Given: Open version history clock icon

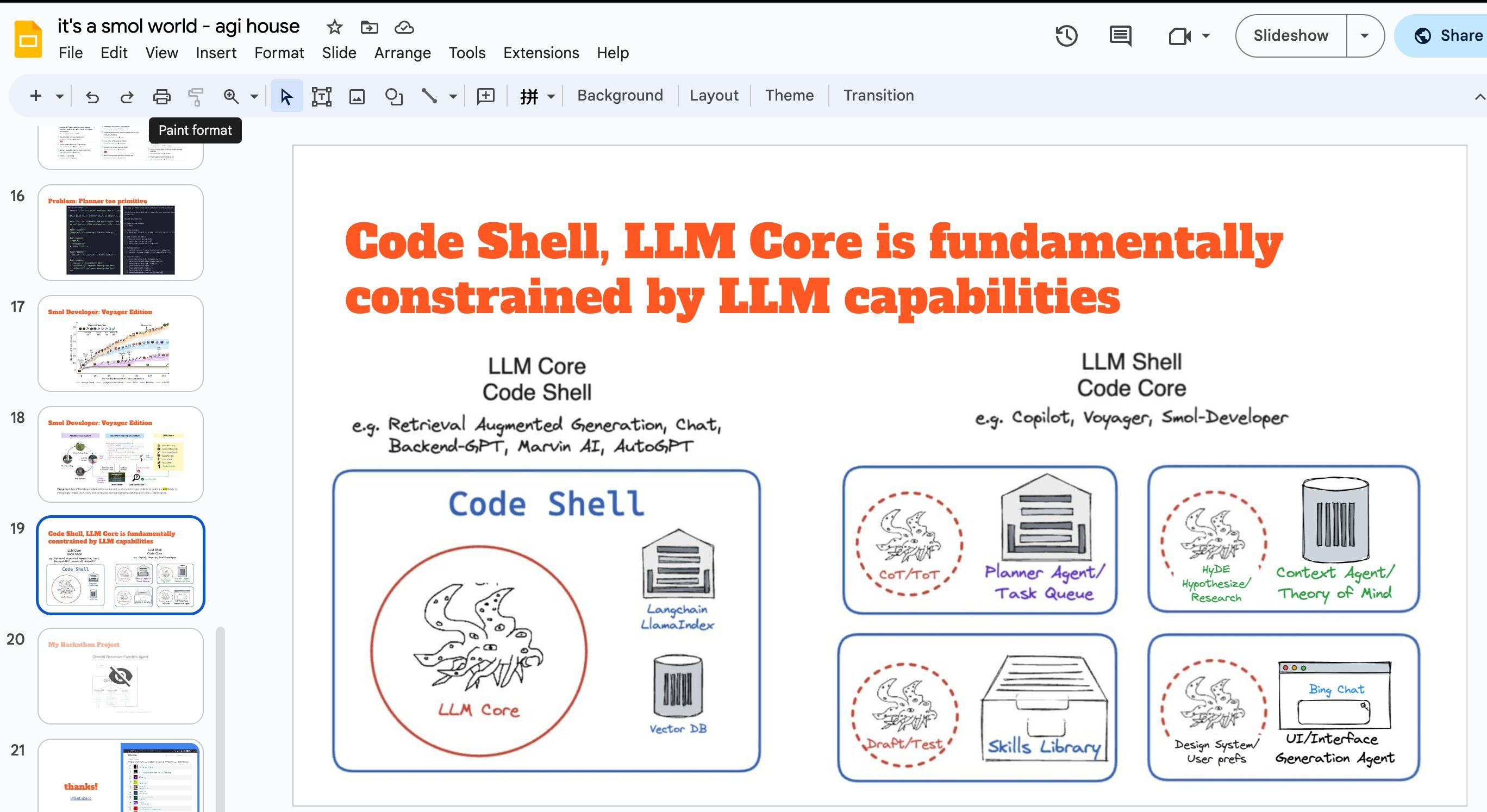Looking at the screenshot, I should pos(1066,36).
